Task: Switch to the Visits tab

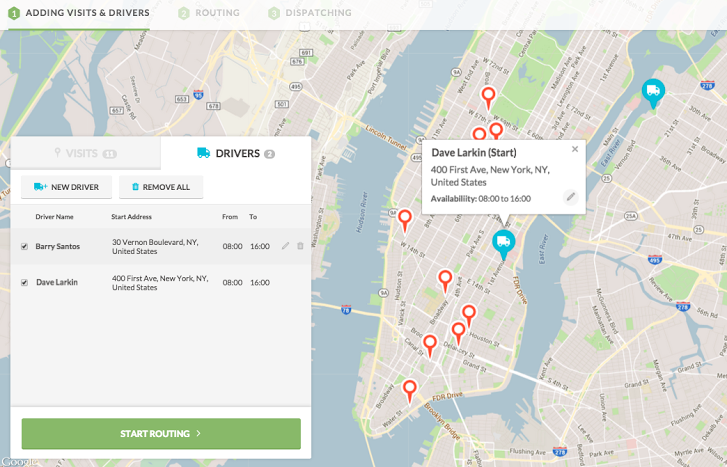Action: 85,153
